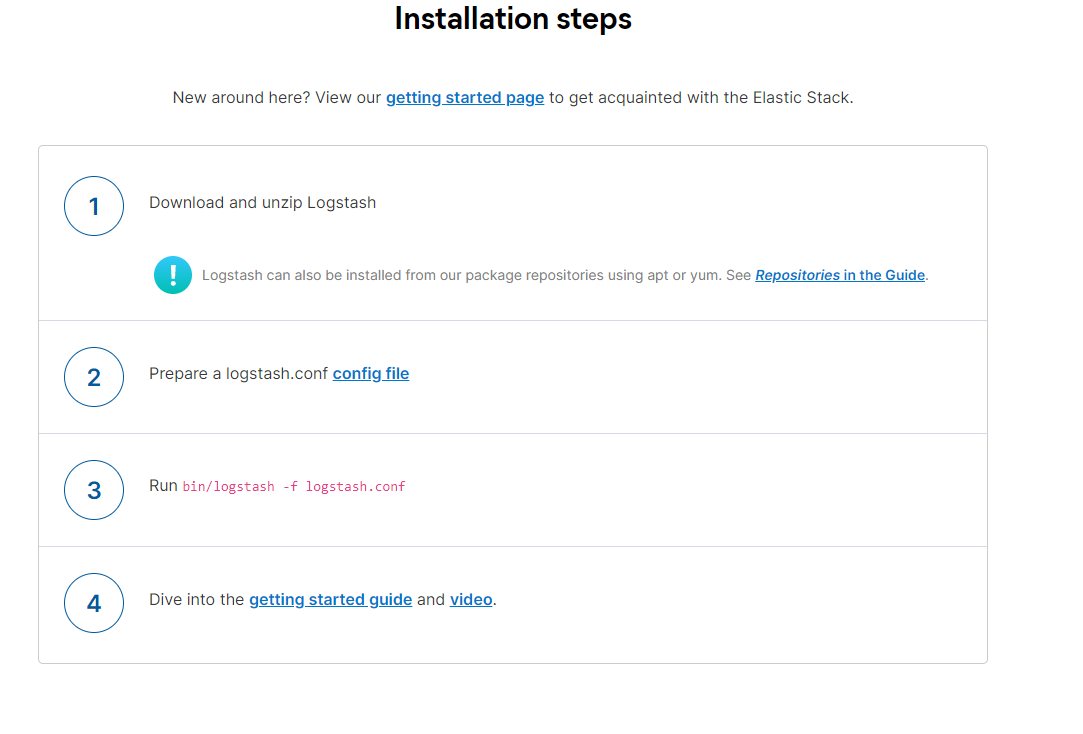Click the step 2 circle icon
Image resolution: width=1083 pixels, height=734 pixels.
[94, 377]
